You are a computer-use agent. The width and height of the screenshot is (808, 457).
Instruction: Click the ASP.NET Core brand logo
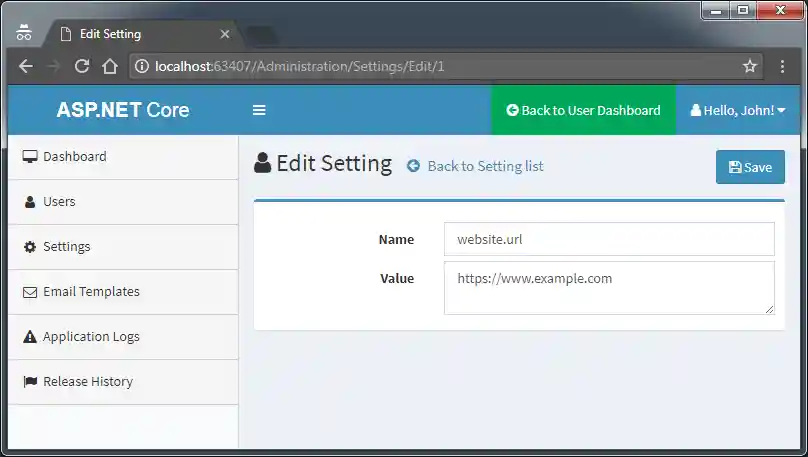point(123,110)
